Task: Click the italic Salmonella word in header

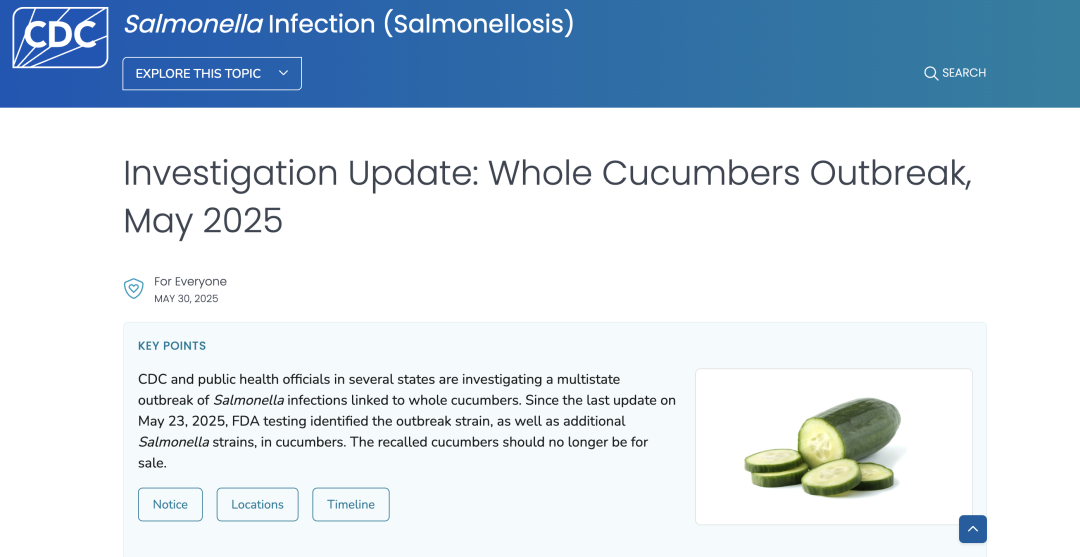Action: (x=193, y=24)
